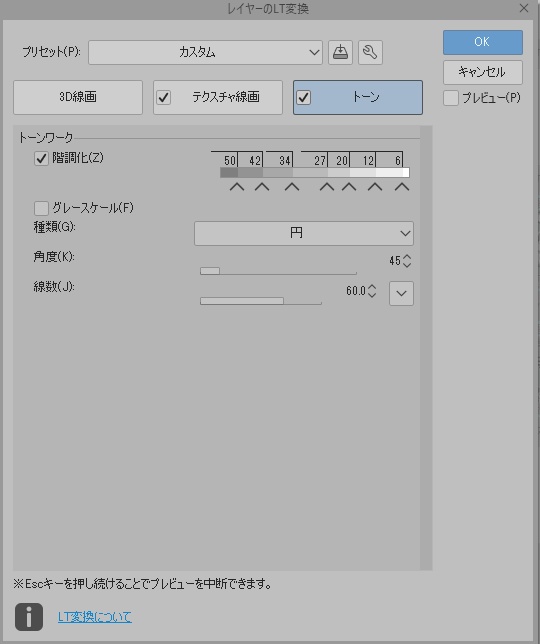Open the 種類(G) dropdown showing 円
This screenshot has width=540, height=644.
(303, 233)
